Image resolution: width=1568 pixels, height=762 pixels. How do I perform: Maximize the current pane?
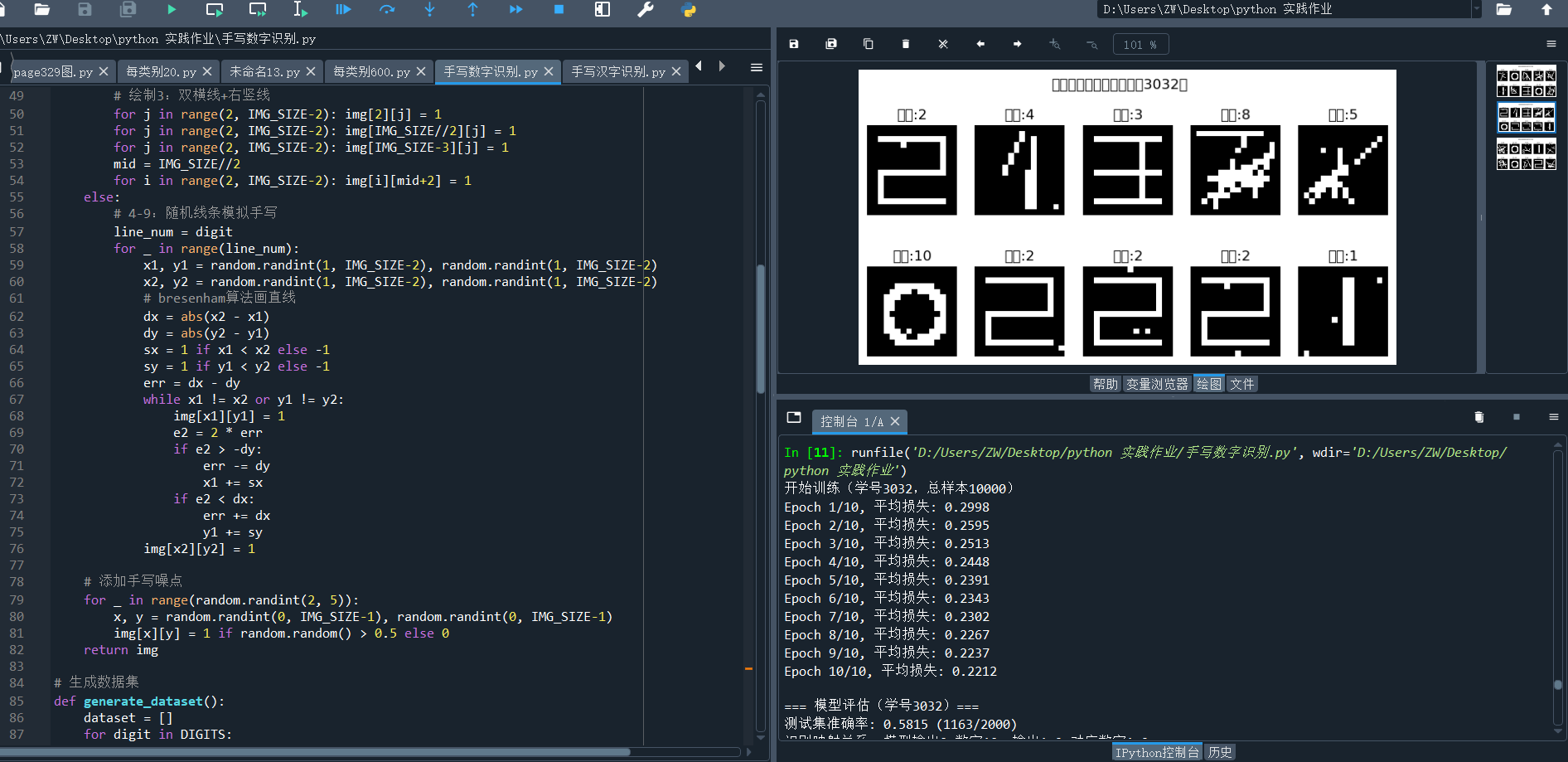[603, 9]
